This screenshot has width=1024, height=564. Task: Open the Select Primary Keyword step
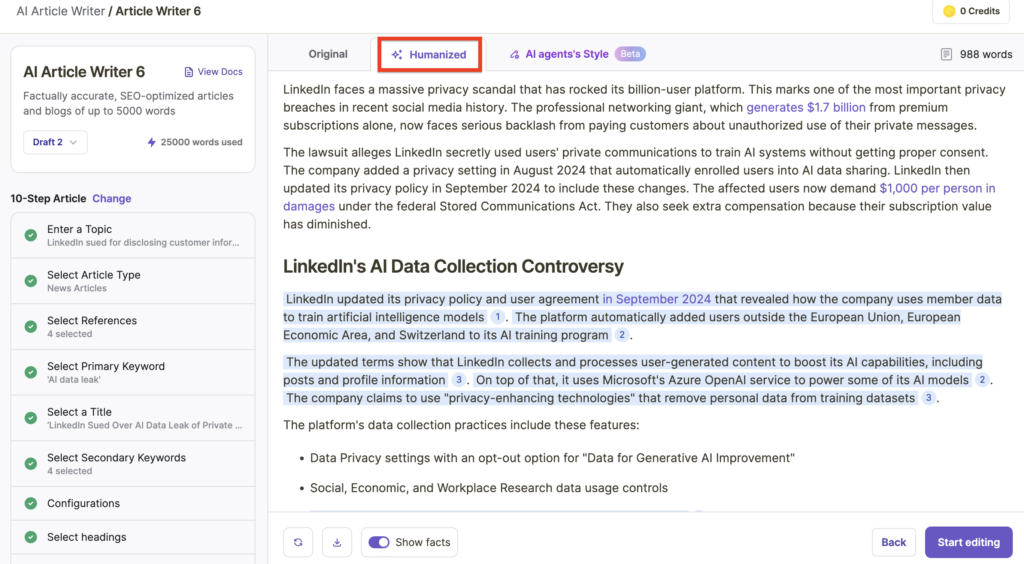[x=133, y=372]
